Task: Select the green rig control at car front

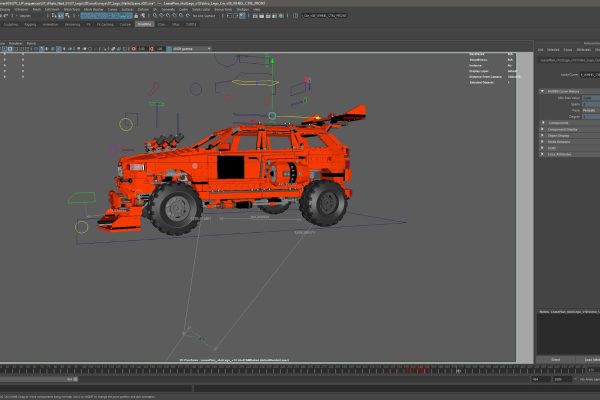Action: pyautogui.click(x=82, y=198)
